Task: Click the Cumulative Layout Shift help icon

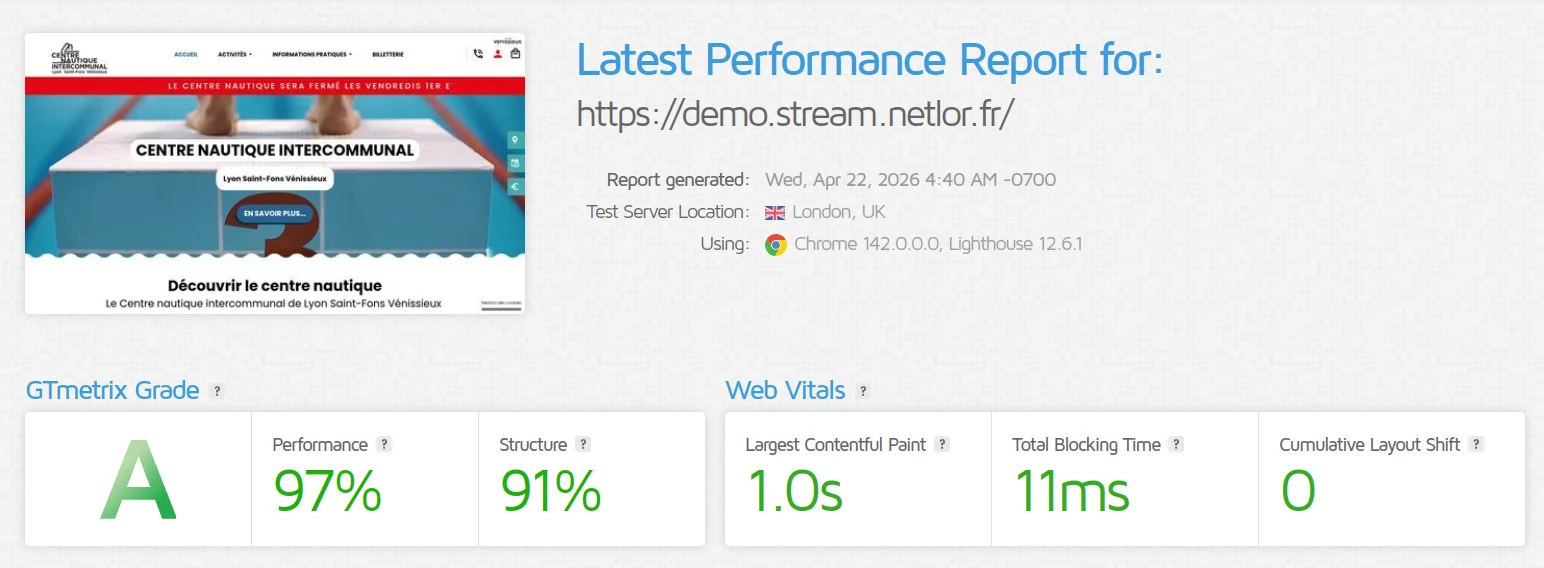Action: tap(1476, 445)
